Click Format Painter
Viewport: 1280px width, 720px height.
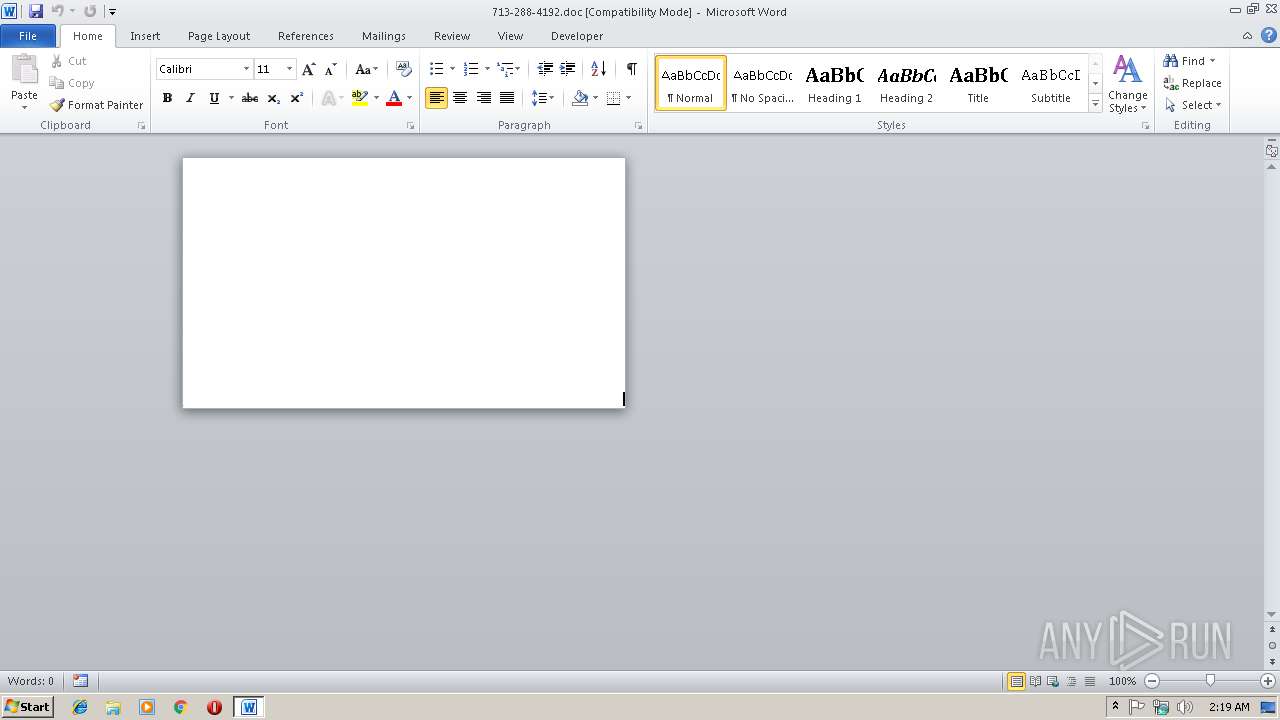coord(96,105)
